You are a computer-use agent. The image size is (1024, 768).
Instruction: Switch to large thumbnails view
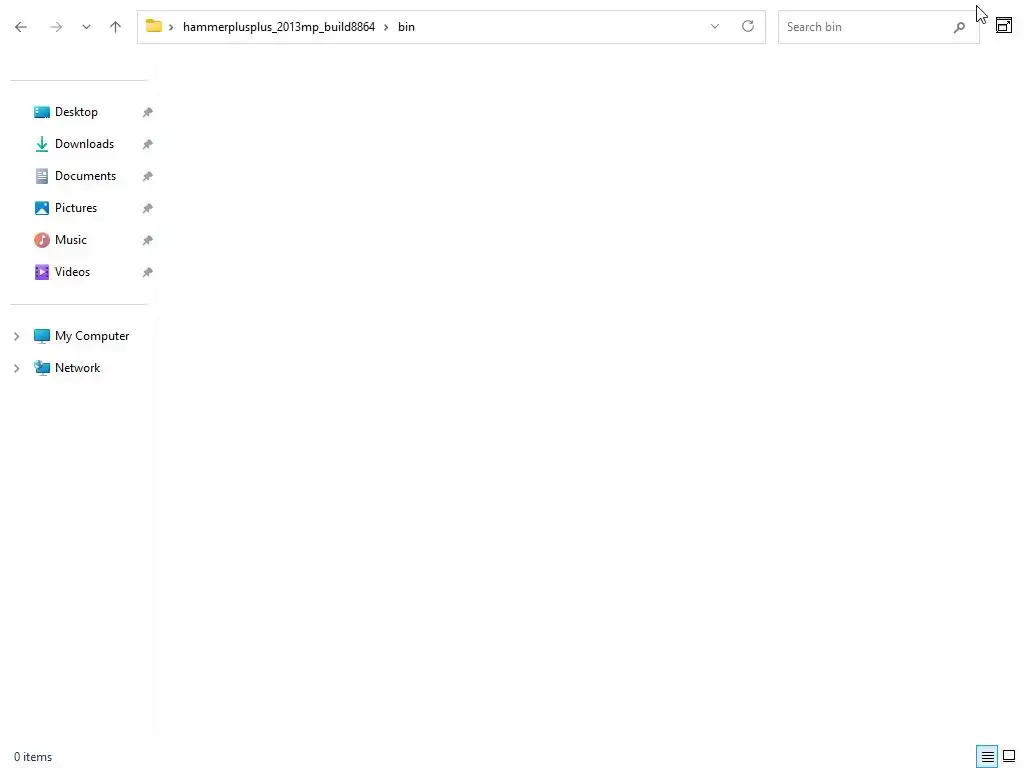tap(1009, 756)
